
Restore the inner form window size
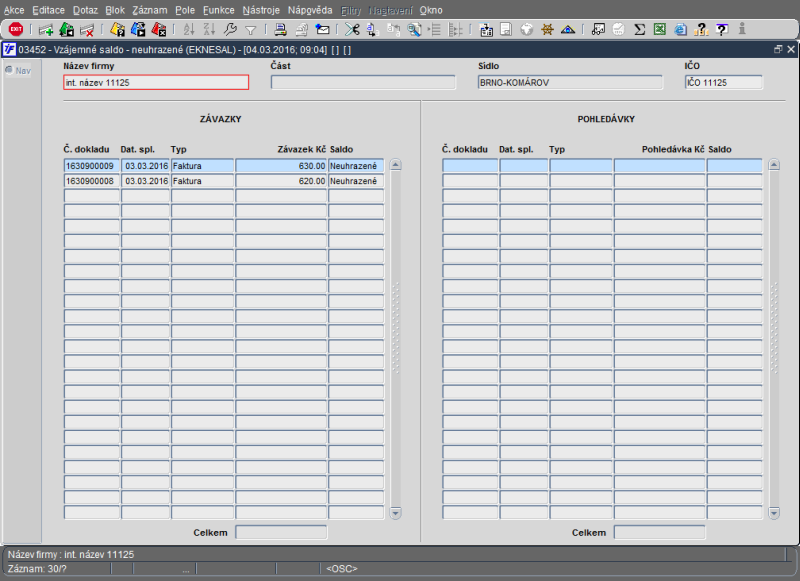tap(778, 49)
